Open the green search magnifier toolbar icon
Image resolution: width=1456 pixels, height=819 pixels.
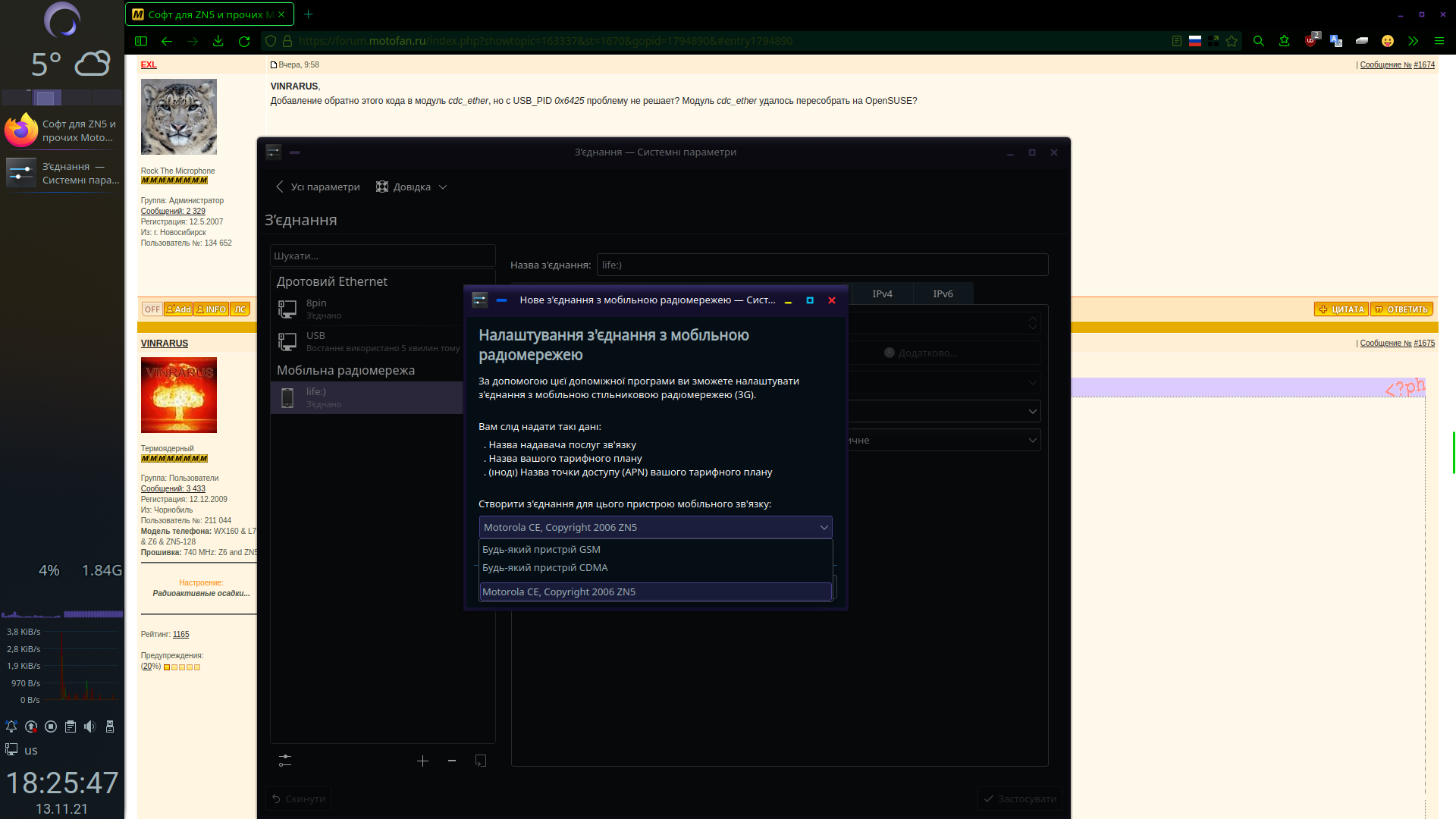click(x=1259, y=41)
